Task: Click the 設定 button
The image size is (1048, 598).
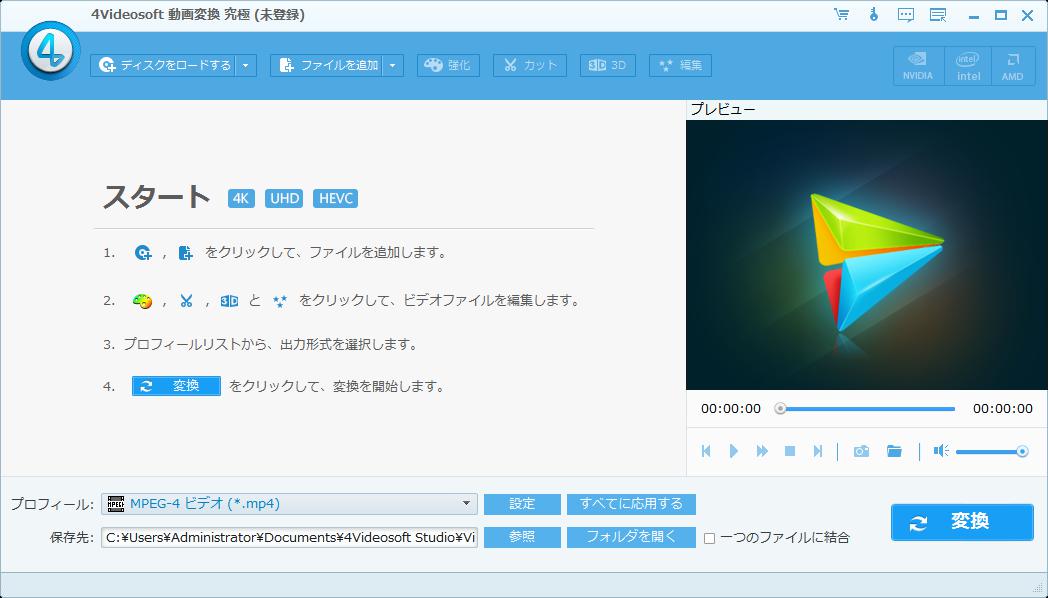Action: 522,504
